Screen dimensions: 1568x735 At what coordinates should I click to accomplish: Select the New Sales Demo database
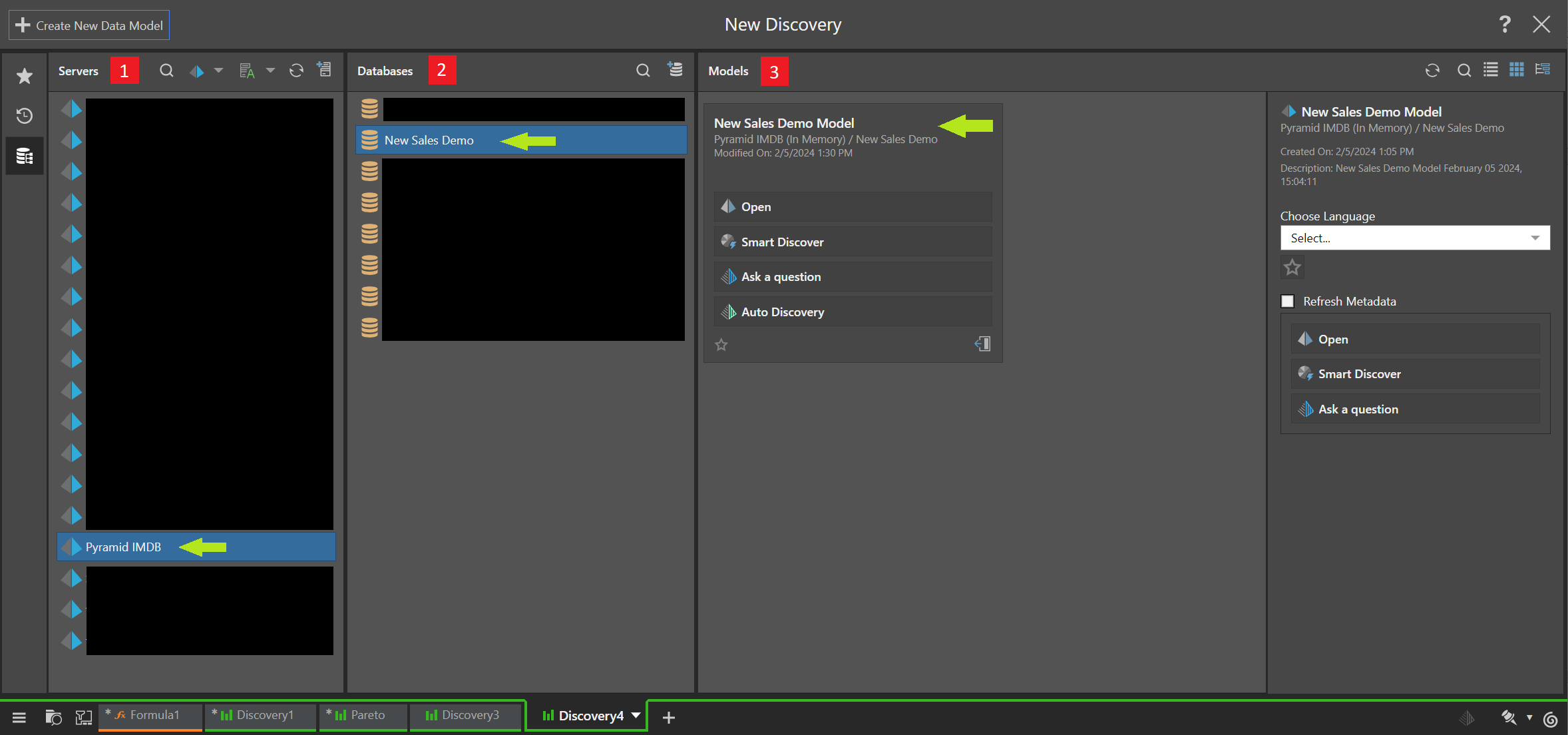(x=429, y=140)
